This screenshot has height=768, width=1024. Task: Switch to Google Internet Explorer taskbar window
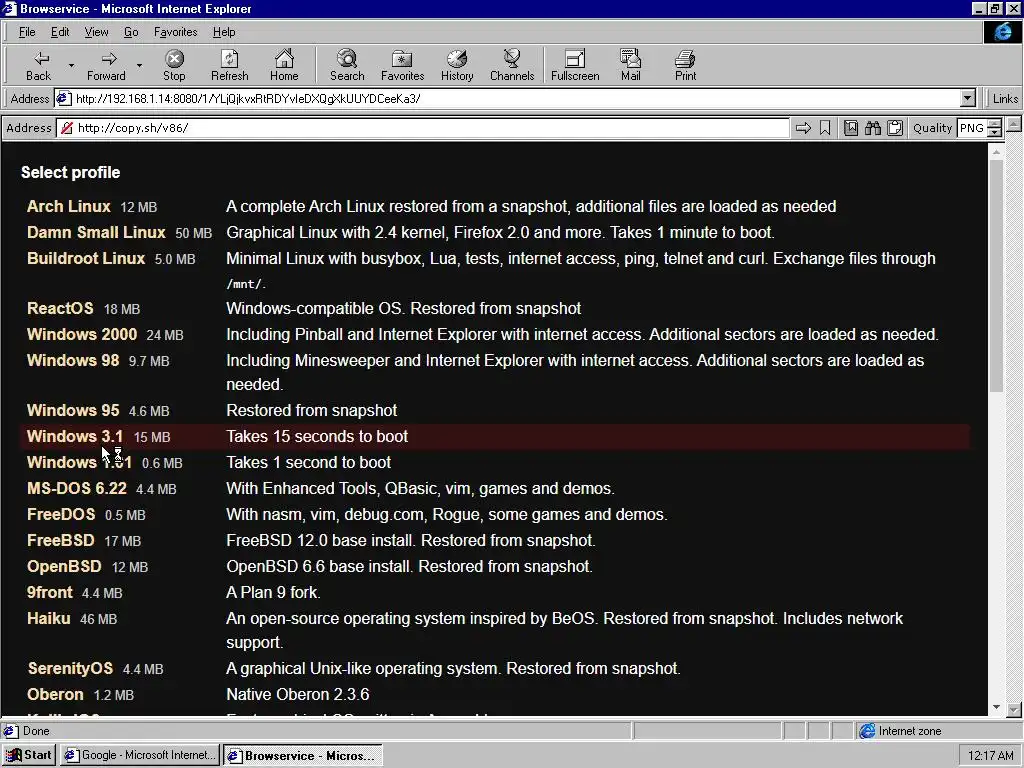pyautogui.click(x=140, y=755)
